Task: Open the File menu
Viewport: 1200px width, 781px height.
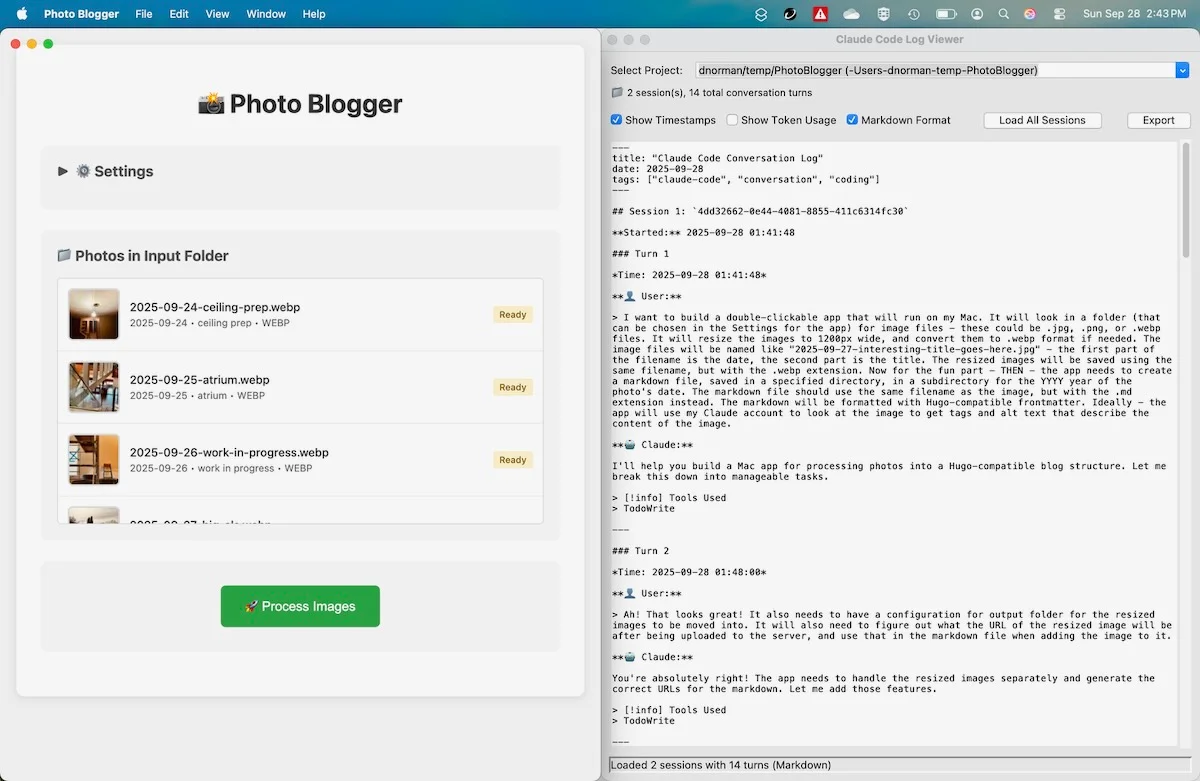Action: pyautogui.click(x=143, y=14)
